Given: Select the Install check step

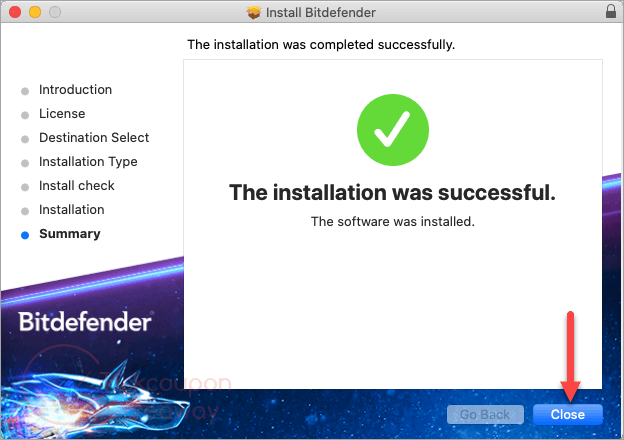Looking at the screenshot, I should point(77,186).
